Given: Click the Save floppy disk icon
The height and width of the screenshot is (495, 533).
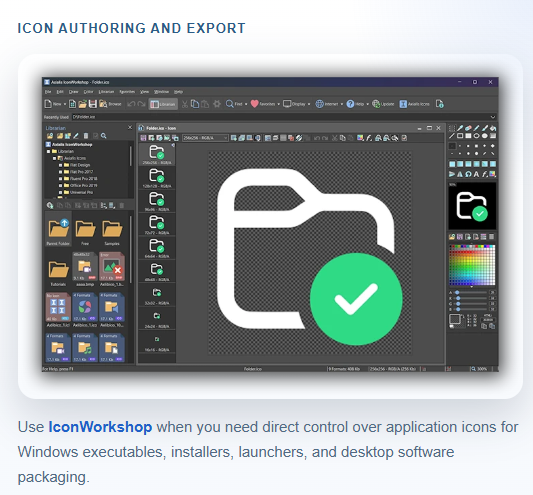Looking at the screenshot, I should click(x=92, y=104).
